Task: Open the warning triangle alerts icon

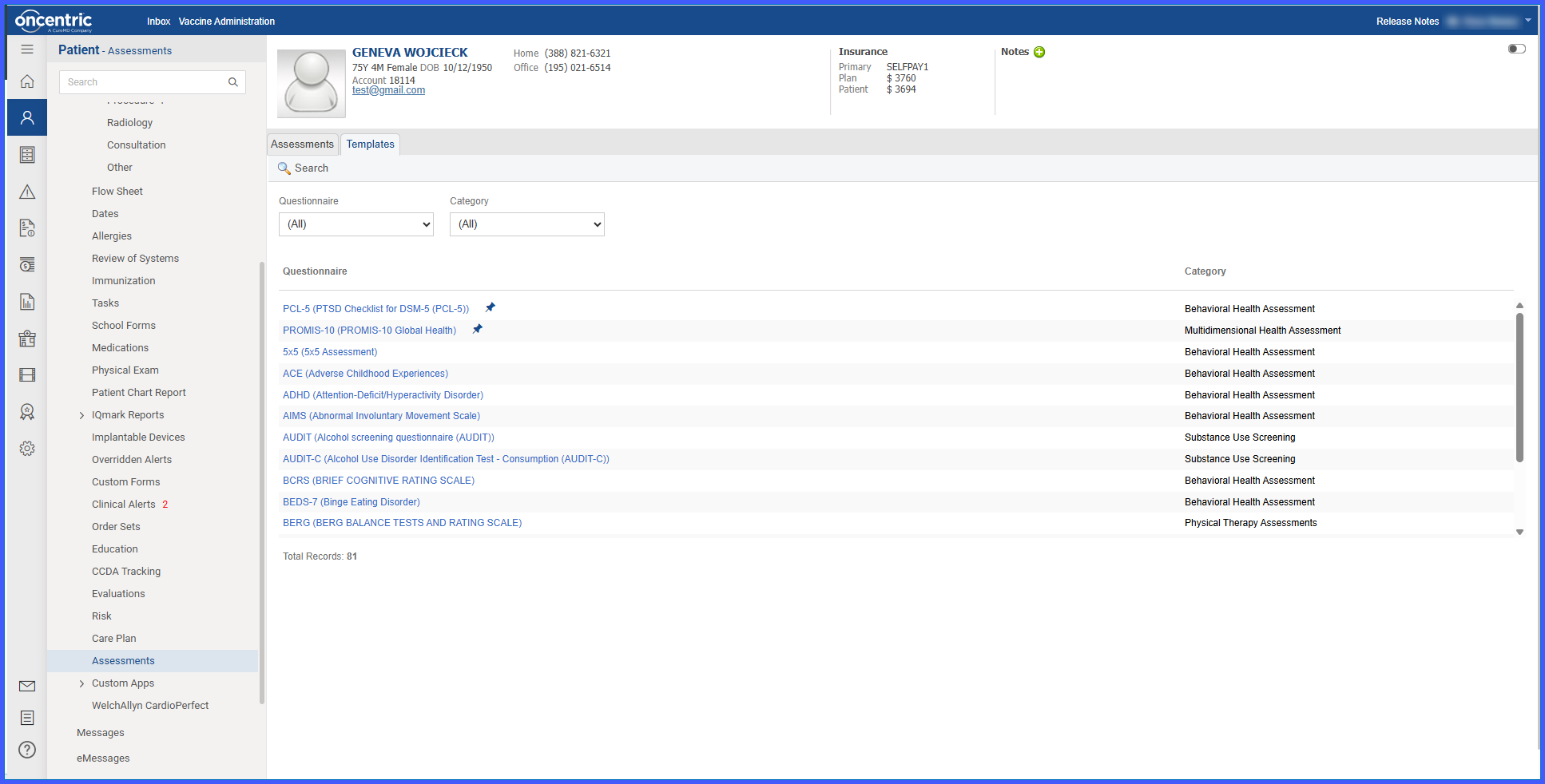Action: click(27, 192)
